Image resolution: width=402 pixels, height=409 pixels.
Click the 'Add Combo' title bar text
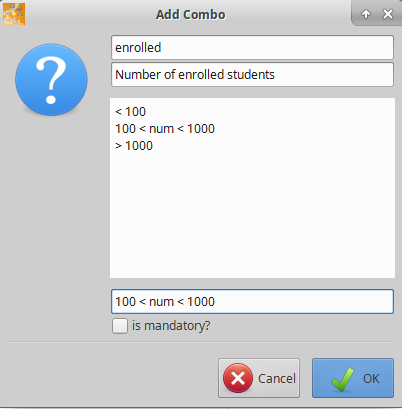(x=191, y=15)
